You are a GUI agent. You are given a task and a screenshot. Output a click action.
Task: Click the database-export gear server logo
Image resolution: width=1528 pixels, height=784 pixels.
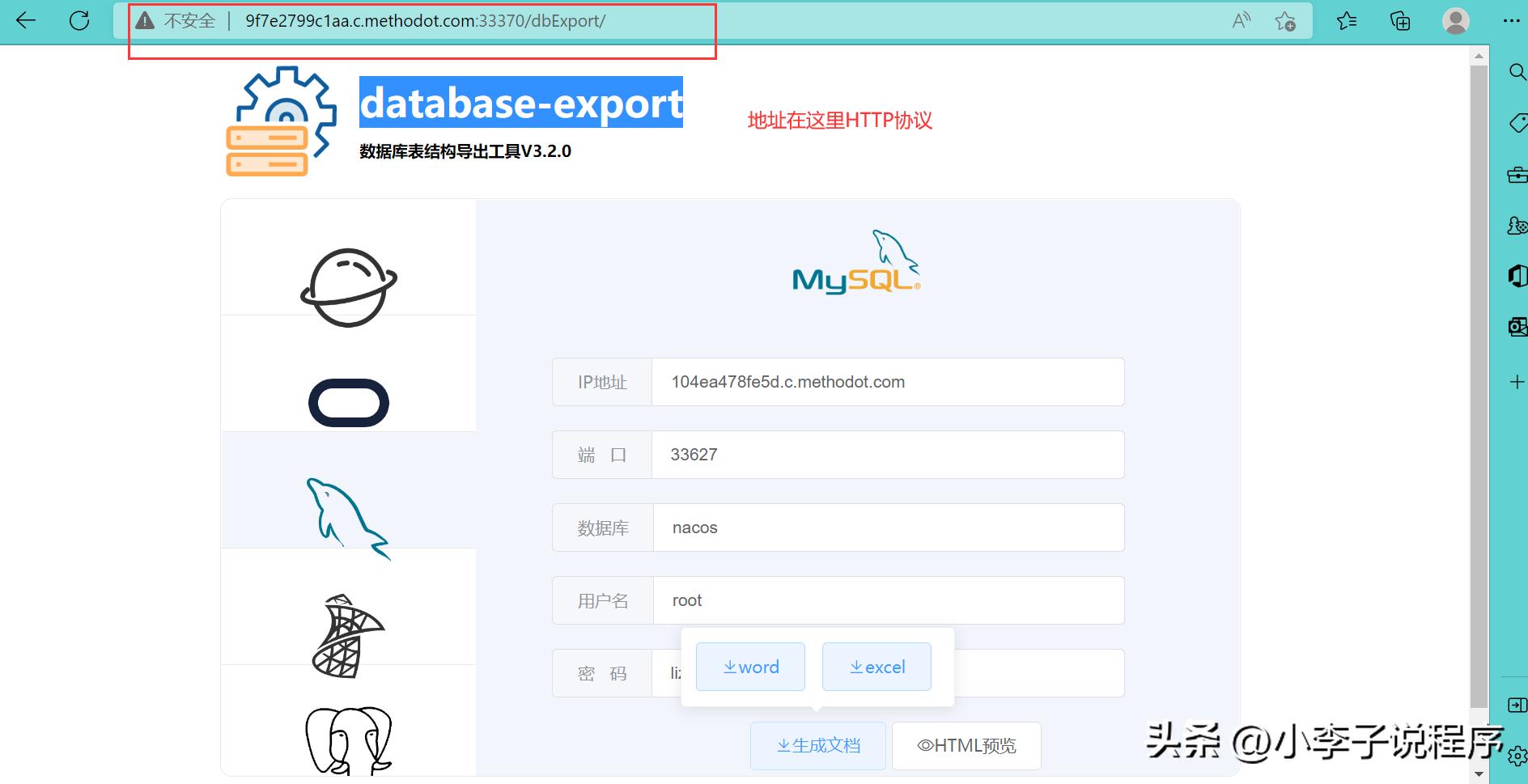pos(281,121)
